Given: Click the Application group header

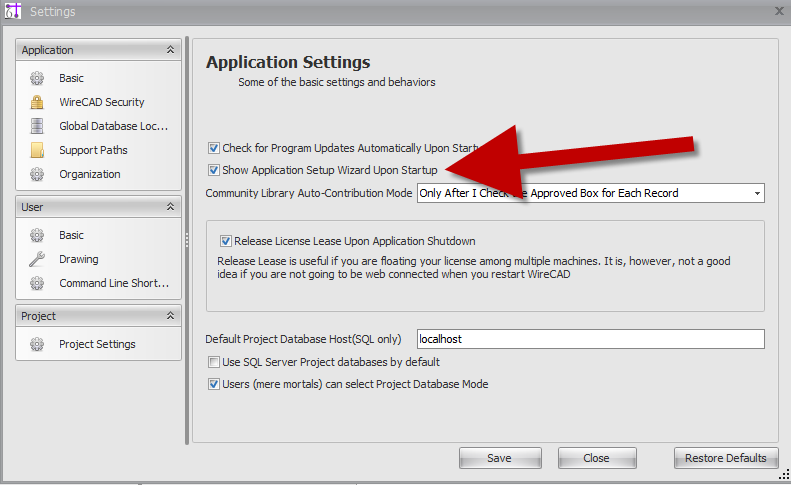Looking at the screenshot, I should (98, 50).
